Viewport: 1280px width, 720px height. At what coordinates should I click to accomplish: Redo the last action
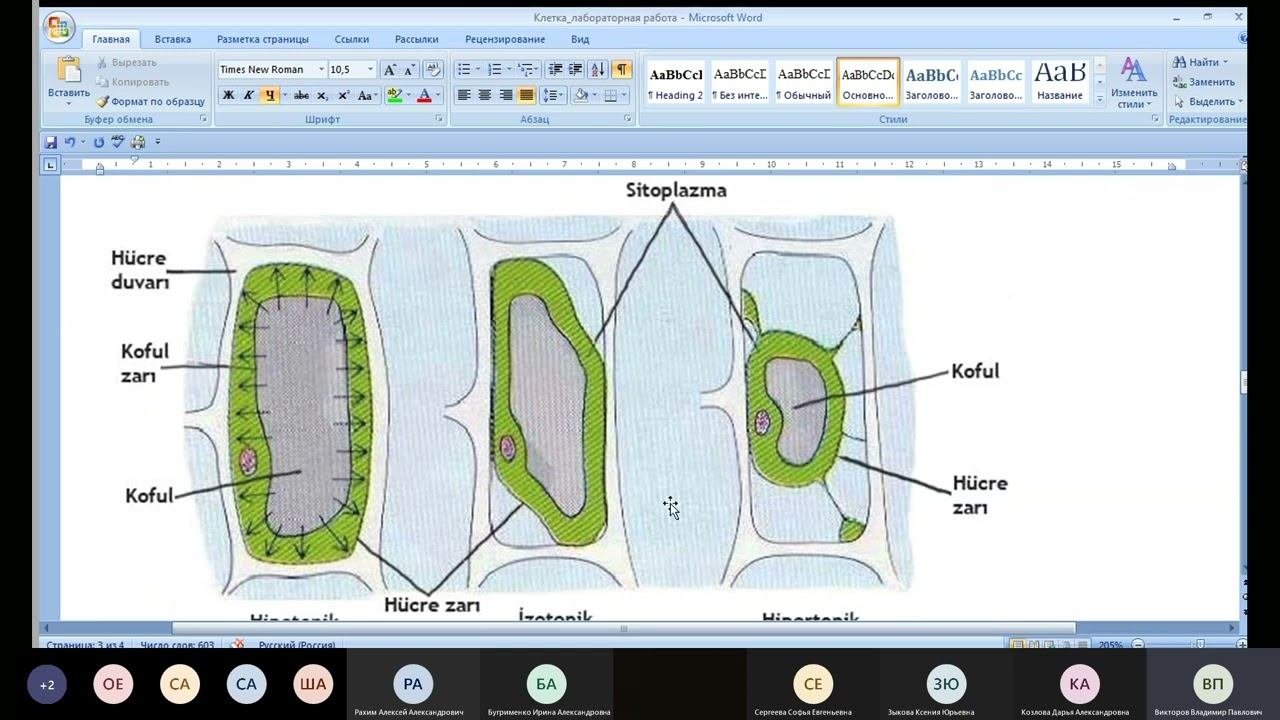coord(99,142)
